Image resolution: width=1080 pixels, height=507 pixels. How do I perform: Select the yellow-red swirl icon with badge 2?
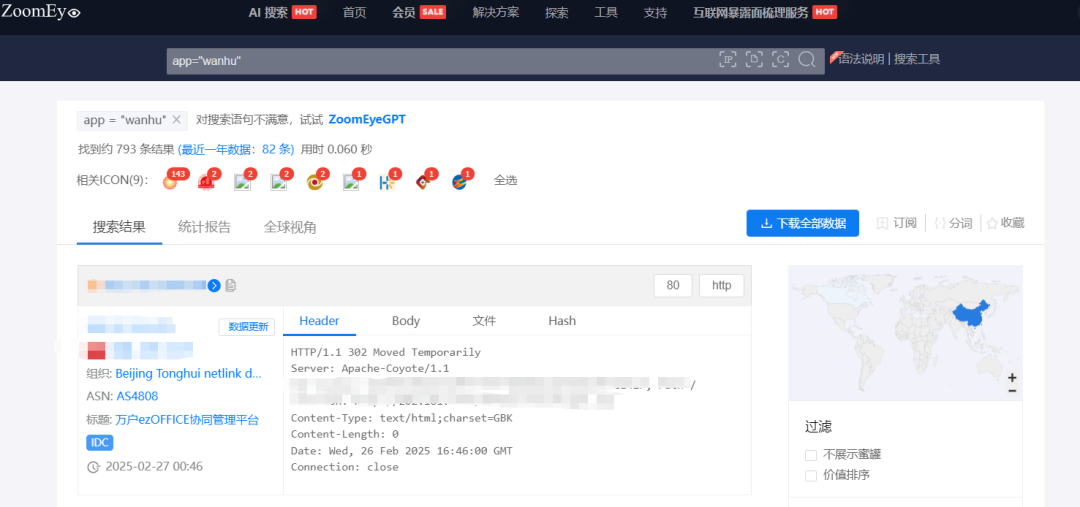click(314, 182)
